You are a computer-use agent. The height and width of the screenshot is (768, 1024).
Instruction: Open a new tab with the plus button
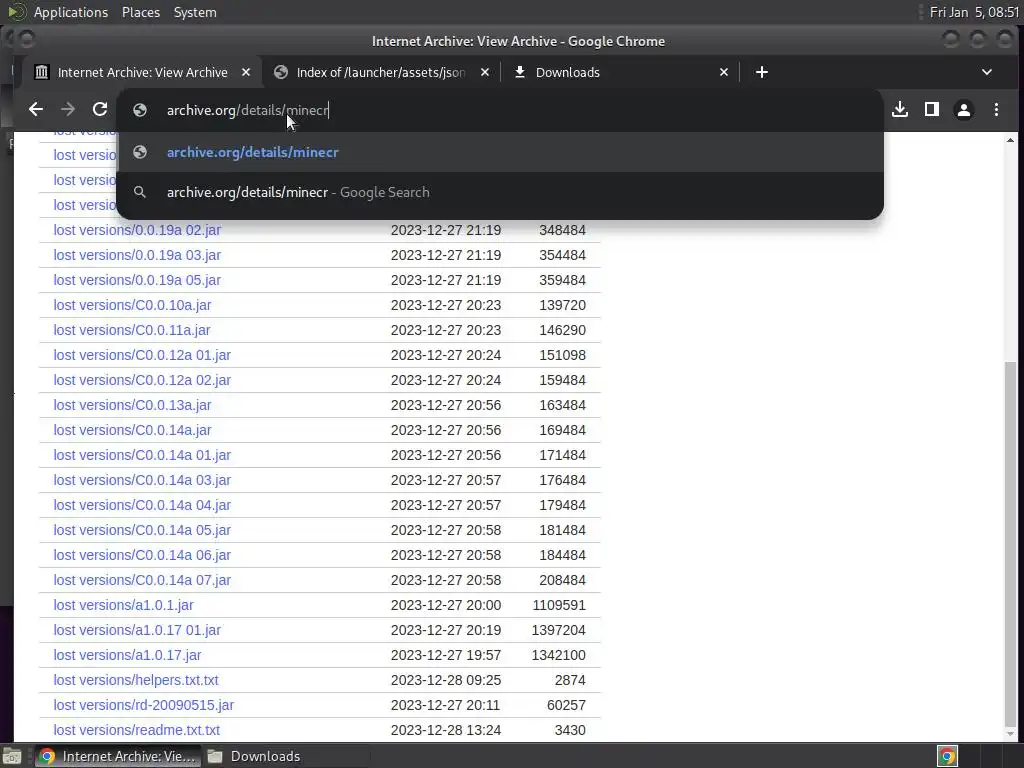(761, 72)
